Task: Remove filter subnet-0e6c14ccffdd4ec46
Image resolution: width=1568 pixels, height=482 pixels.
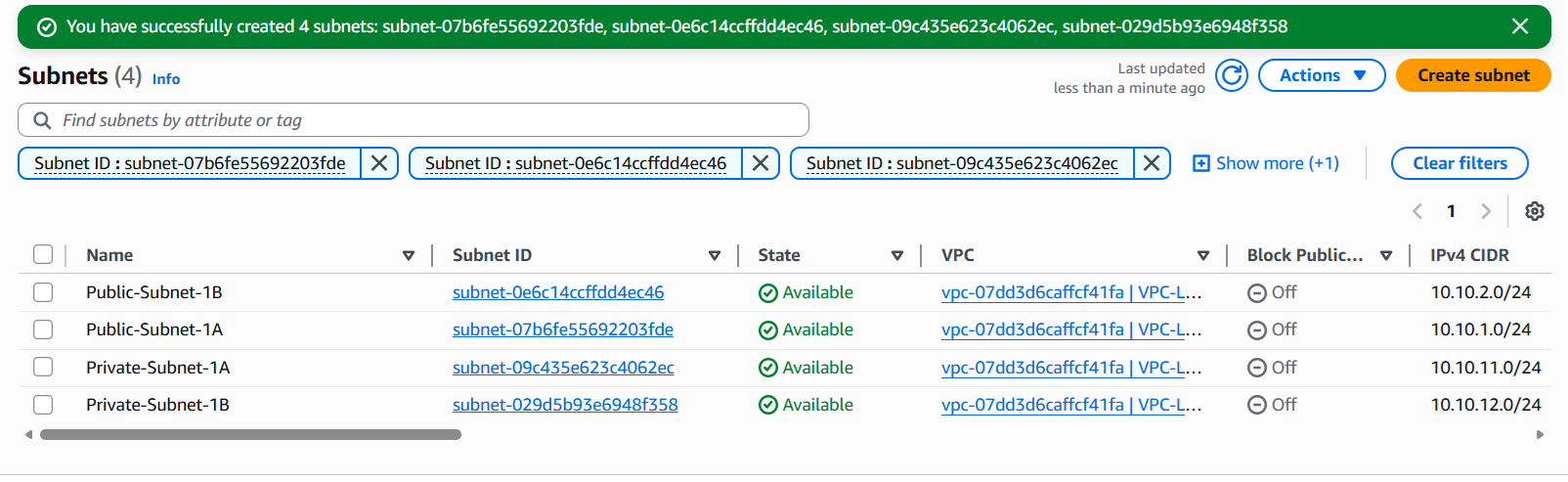Action: pyautogui.click(x=761, y=163)
